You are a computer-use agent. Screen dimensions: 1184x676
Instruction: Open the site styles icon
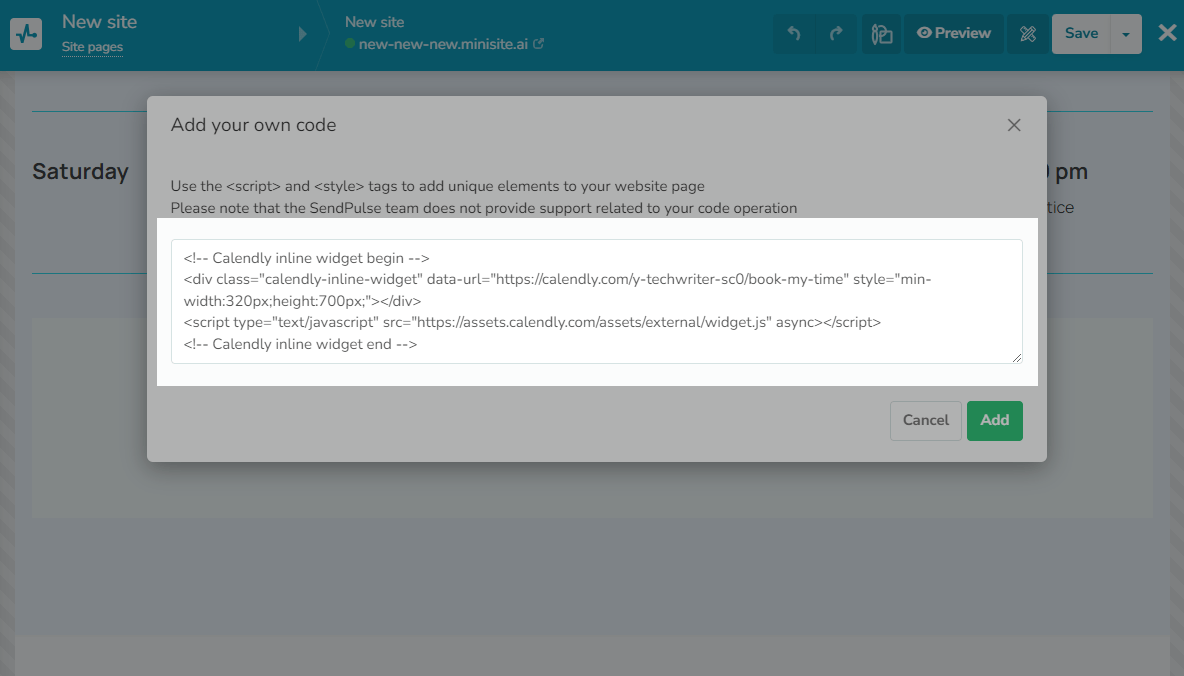pos(881,34)
